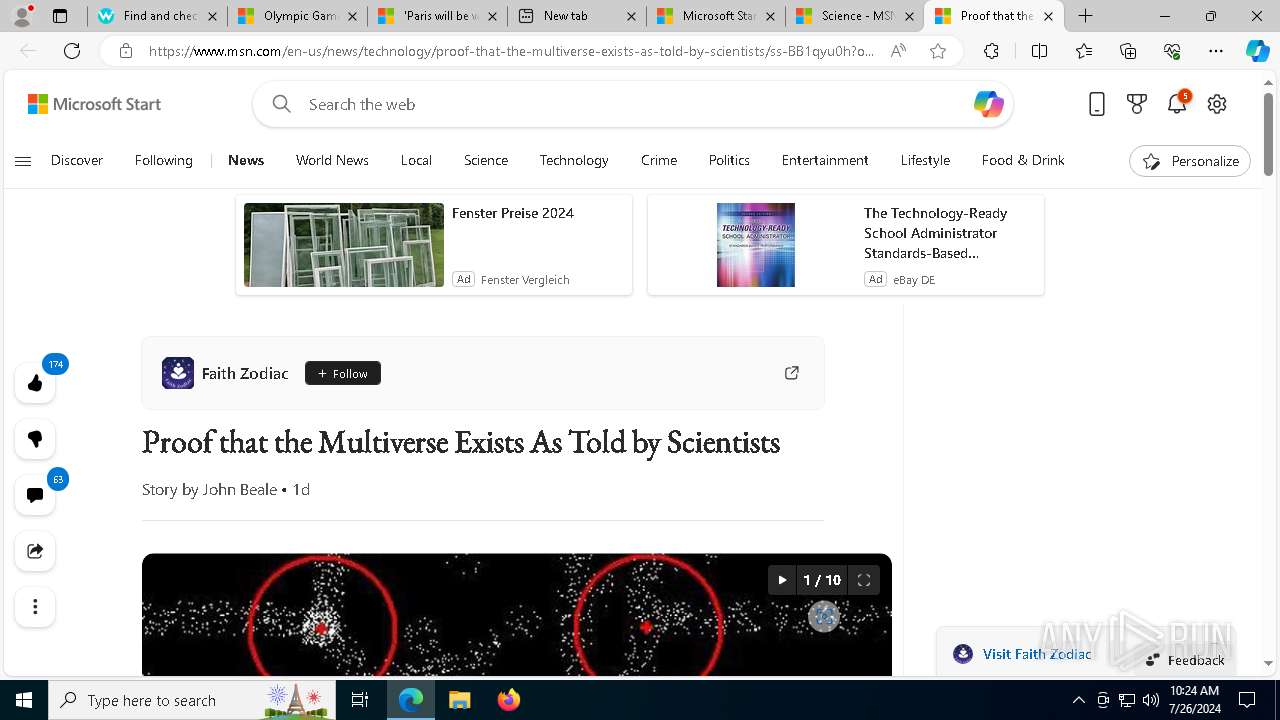The width and height of the screenshot is (1280, 720).
Task: Toggle split screen icon
Action: pos(1039,51)
